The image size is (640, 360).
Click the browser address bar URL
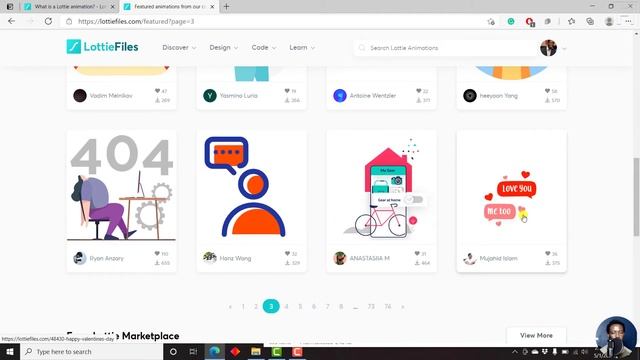(x=136, y=22)
